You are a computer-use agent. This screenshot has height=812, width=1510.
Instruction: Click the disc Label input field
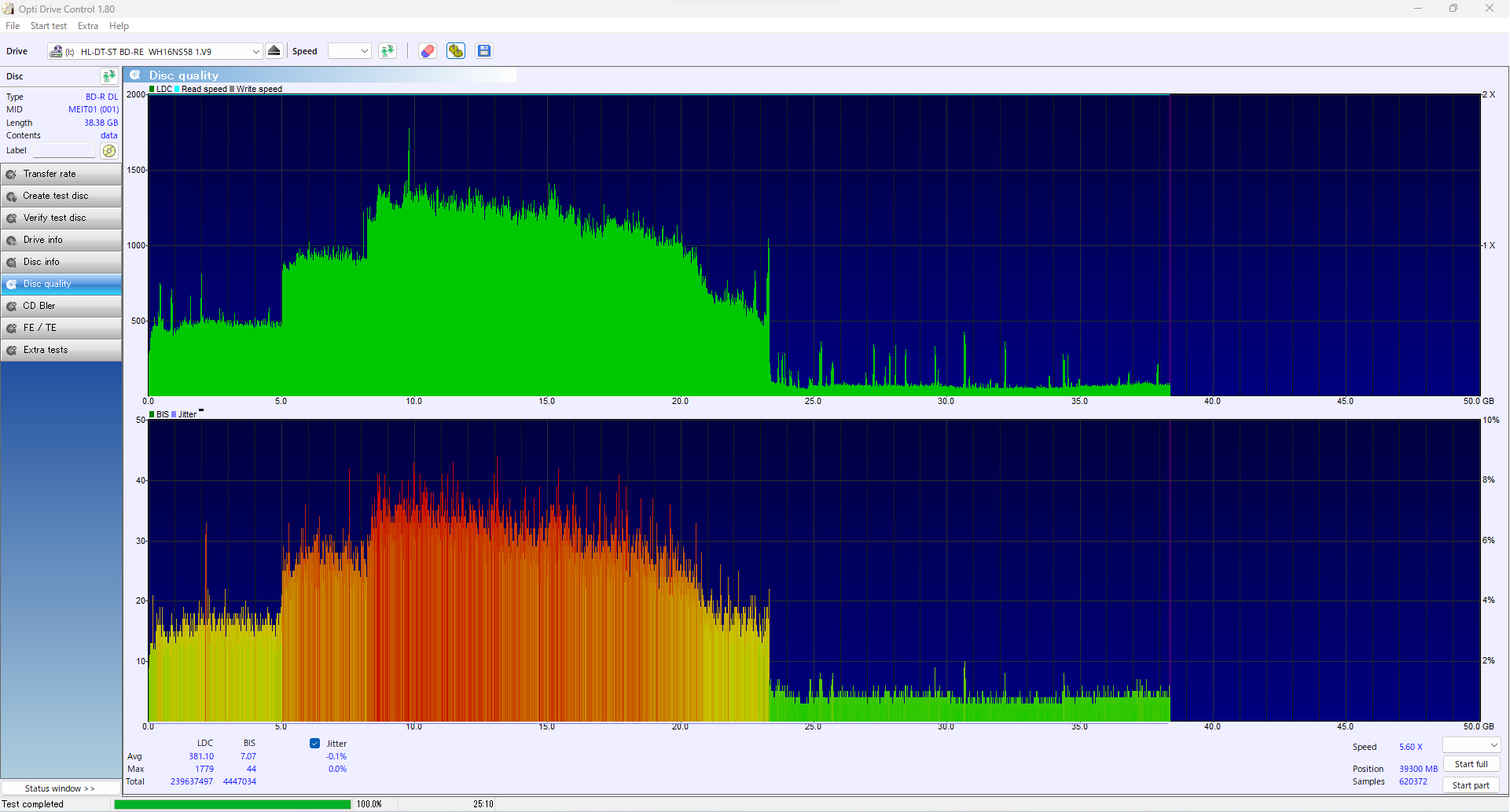(x=64, y=151)
